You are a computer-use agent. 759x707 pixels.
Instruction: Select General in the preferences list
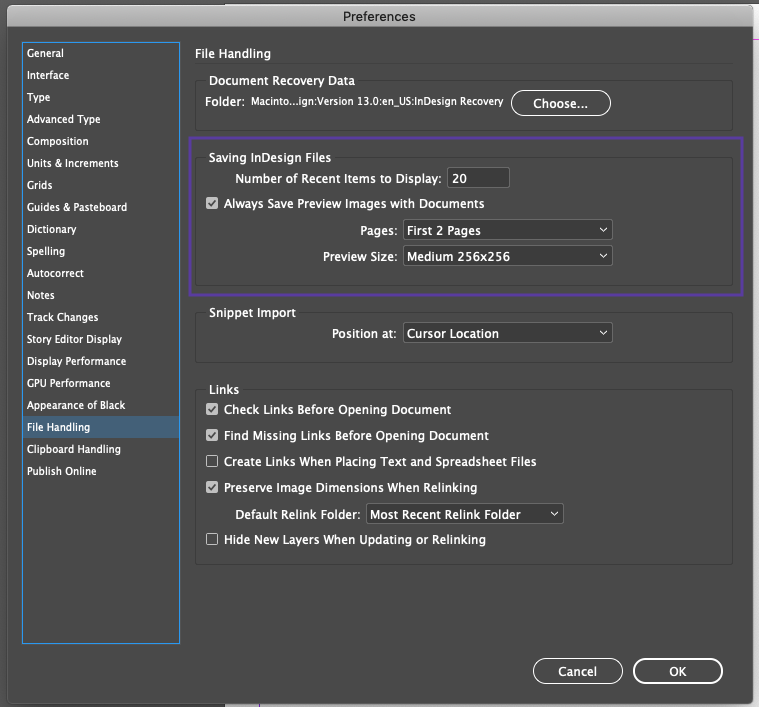(46, 54)
